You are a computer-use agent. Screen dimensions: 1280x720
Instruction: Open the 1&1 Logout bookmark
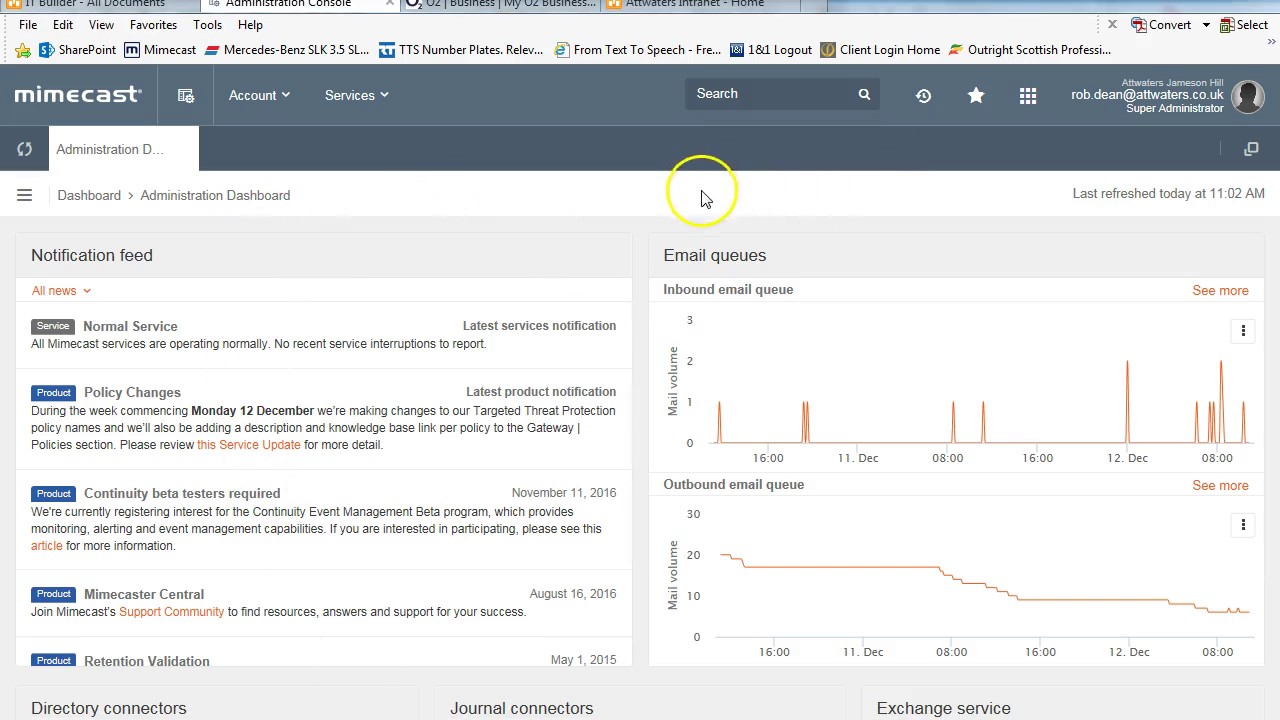coord(770,50)
